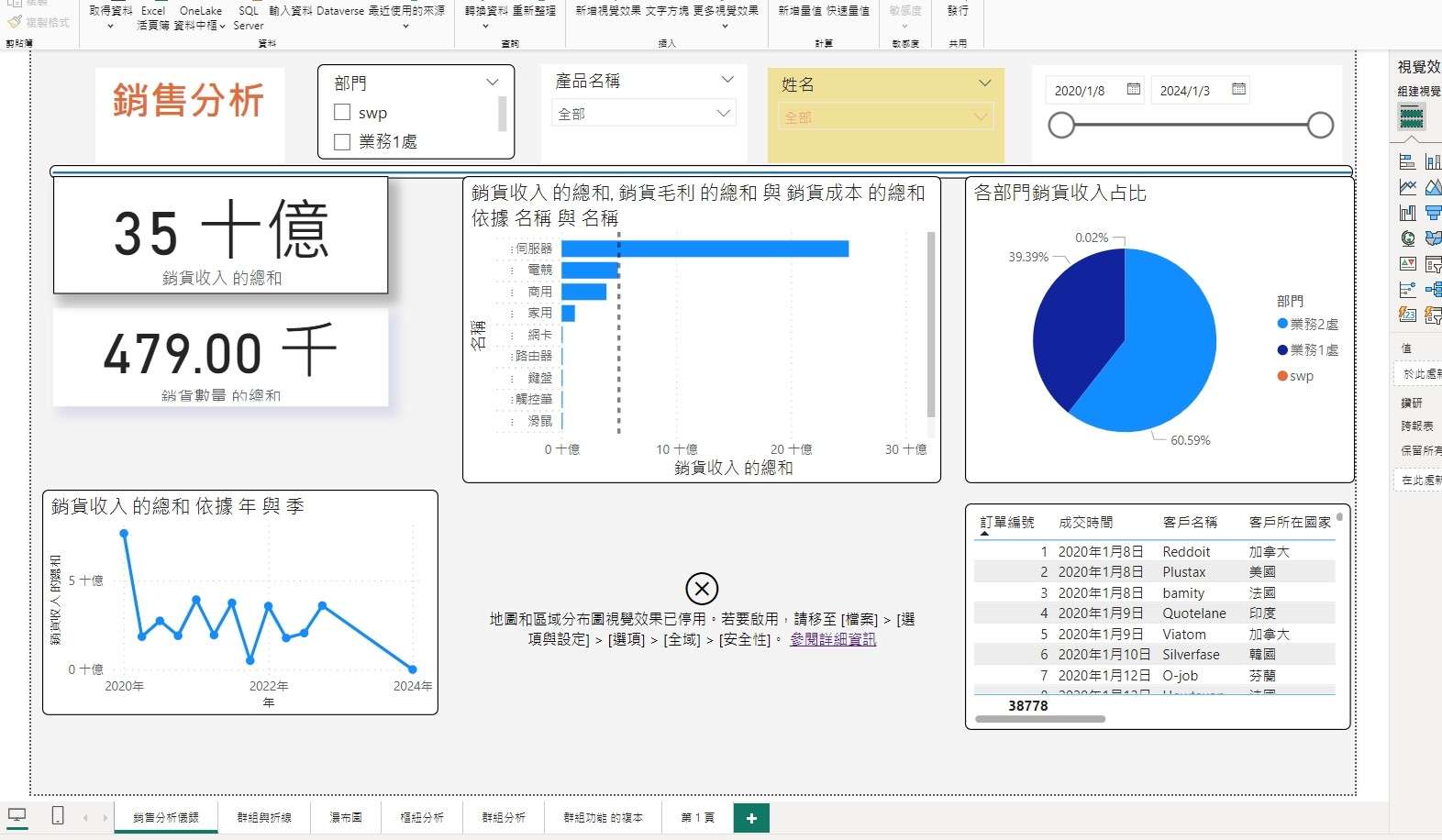Image resolution: width=1442 pixels, height=840 pixels.
Task: Click the 參閱詳細資訊 link
Action: tap(833, 639)
